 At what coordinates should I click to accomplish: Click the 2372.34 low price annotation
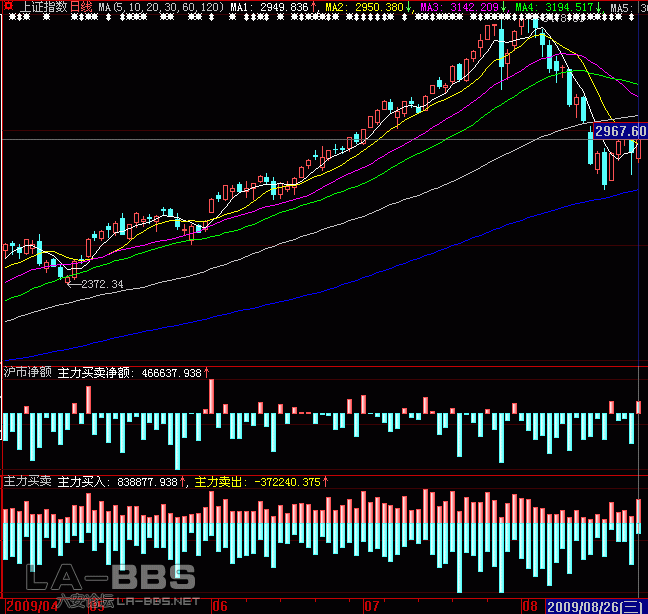pyautogui.click(x=102, y=285)
